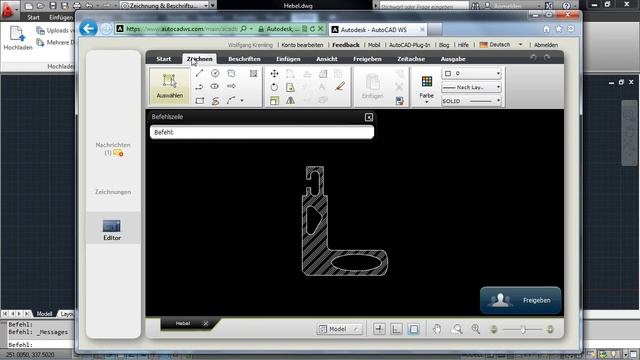
Task: Click the undo arrow in ribbon header
Action: click(533, 58)
